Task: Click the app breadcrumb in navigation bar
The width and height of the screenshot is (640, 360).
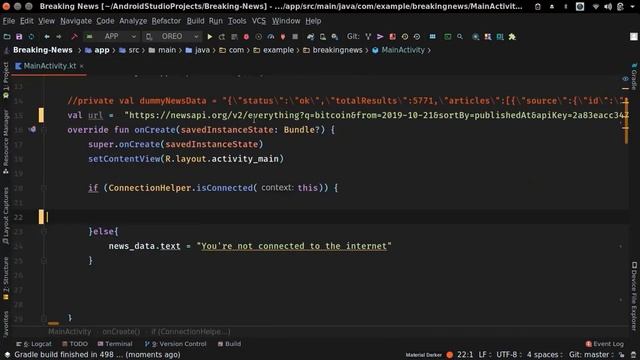Action: pos(97,50)
